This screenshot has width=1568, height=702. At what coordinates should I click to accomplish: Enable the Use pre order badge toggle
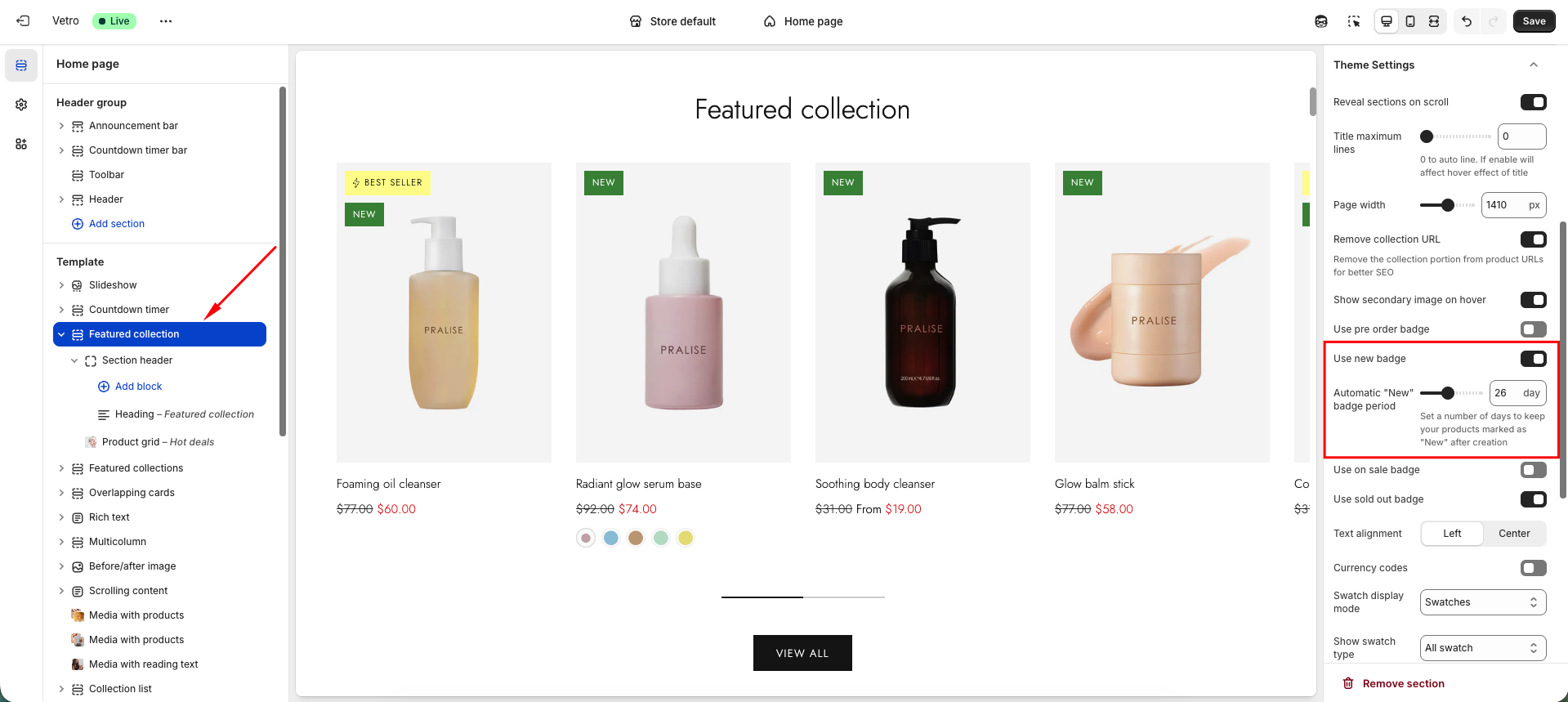(1533, 329)
